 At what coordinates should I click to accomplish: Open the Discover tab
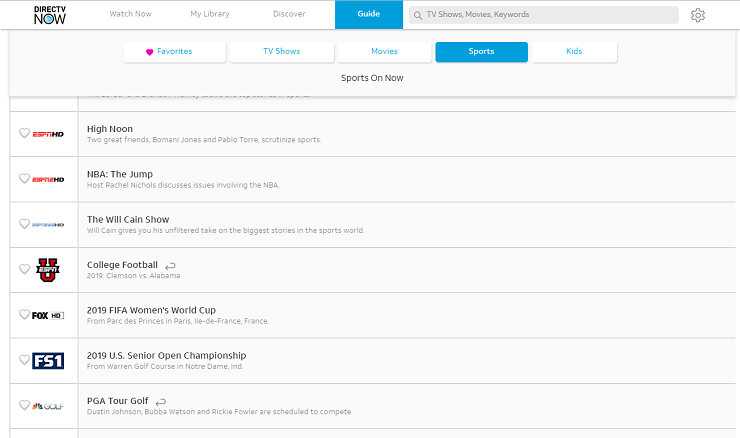[289, 14]
